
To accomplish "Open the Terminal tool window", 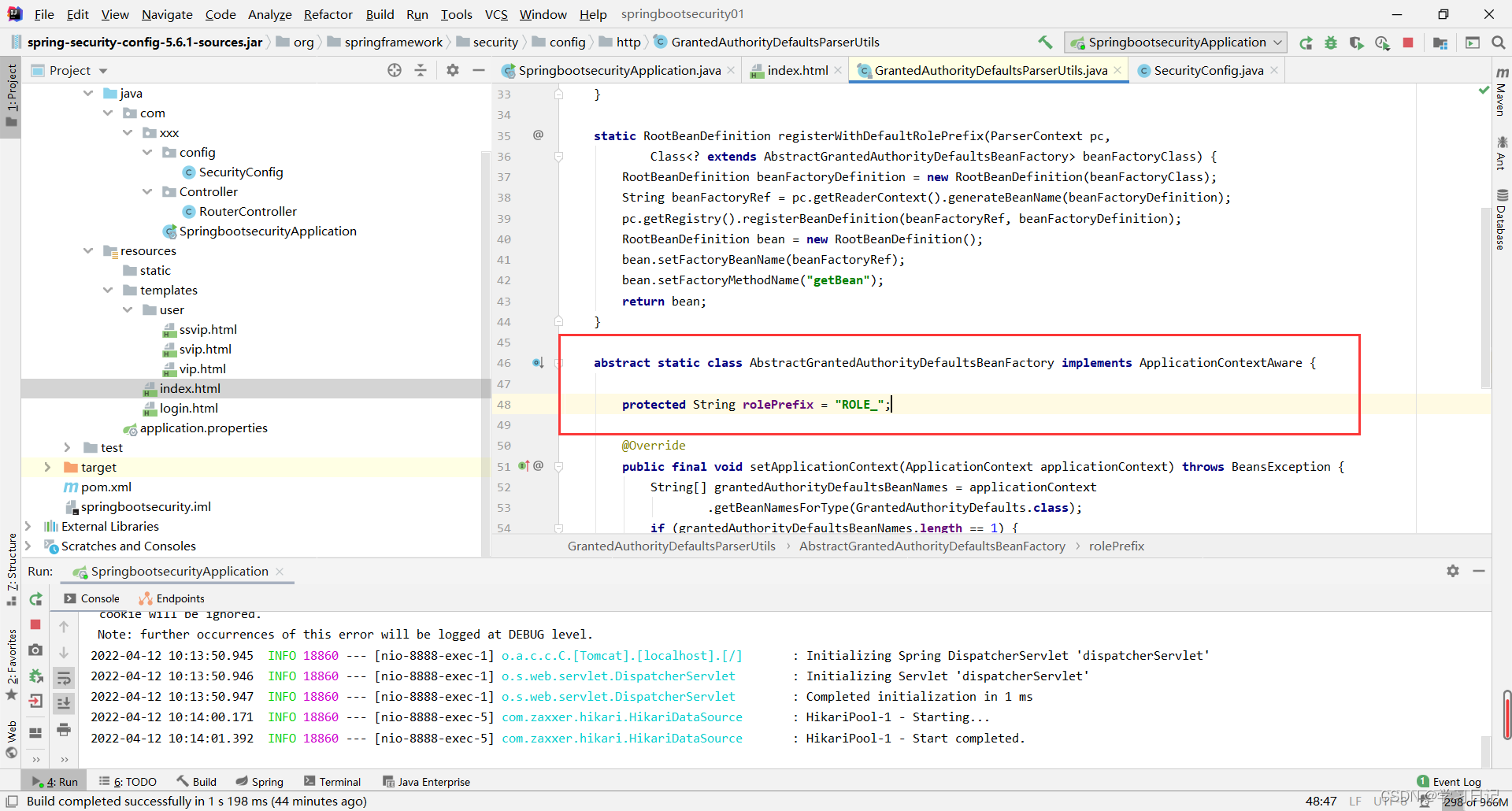I will tap(332, 782).
